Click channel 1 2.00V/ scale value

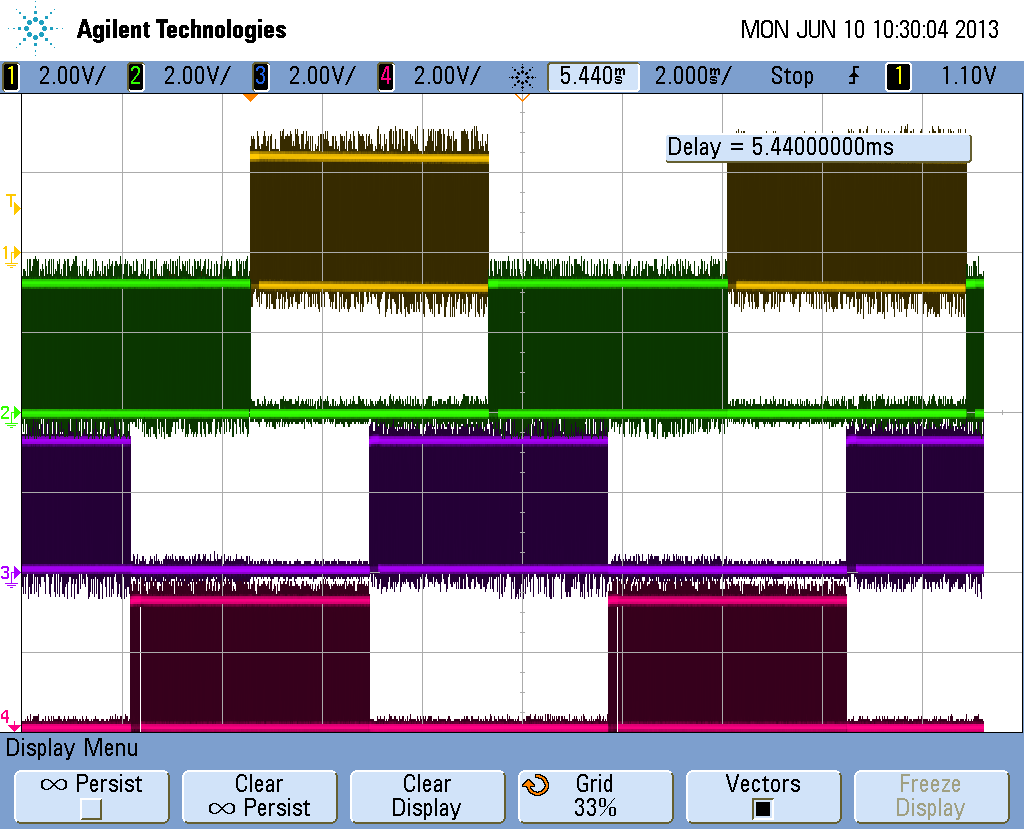pyautogui.click(x=71, y=76)
